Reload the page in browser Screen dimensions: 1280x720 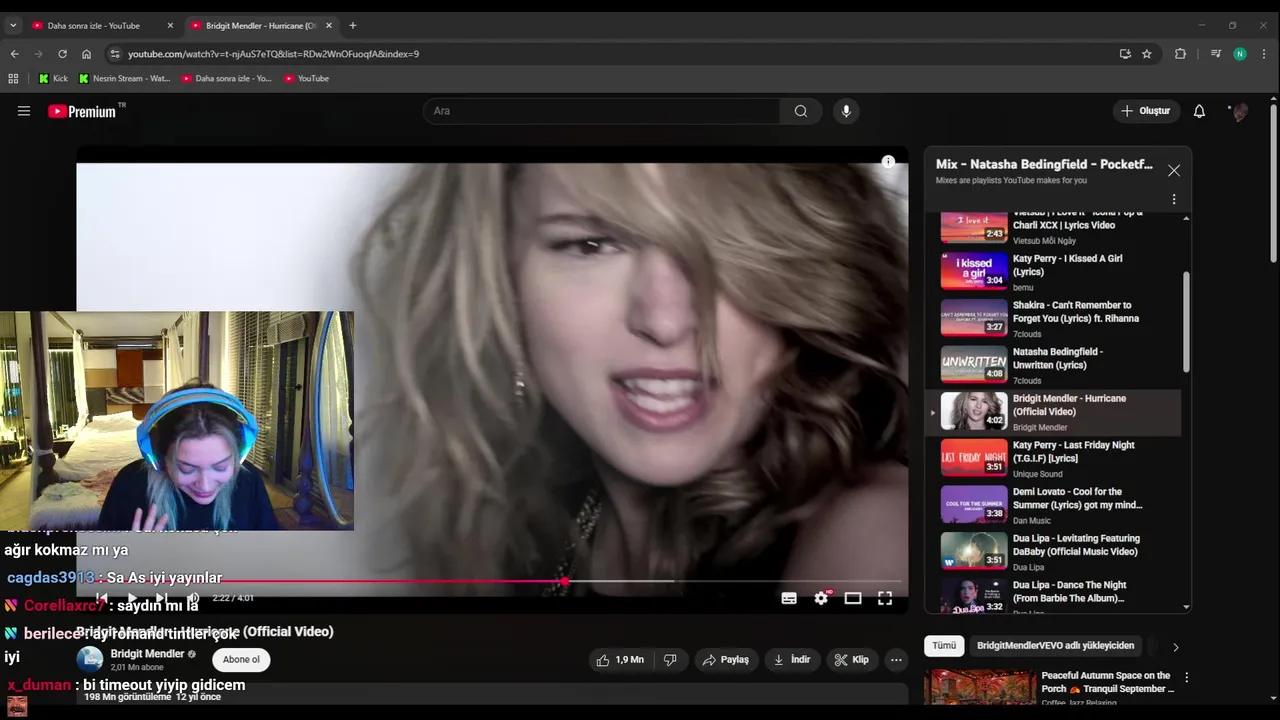62,54
